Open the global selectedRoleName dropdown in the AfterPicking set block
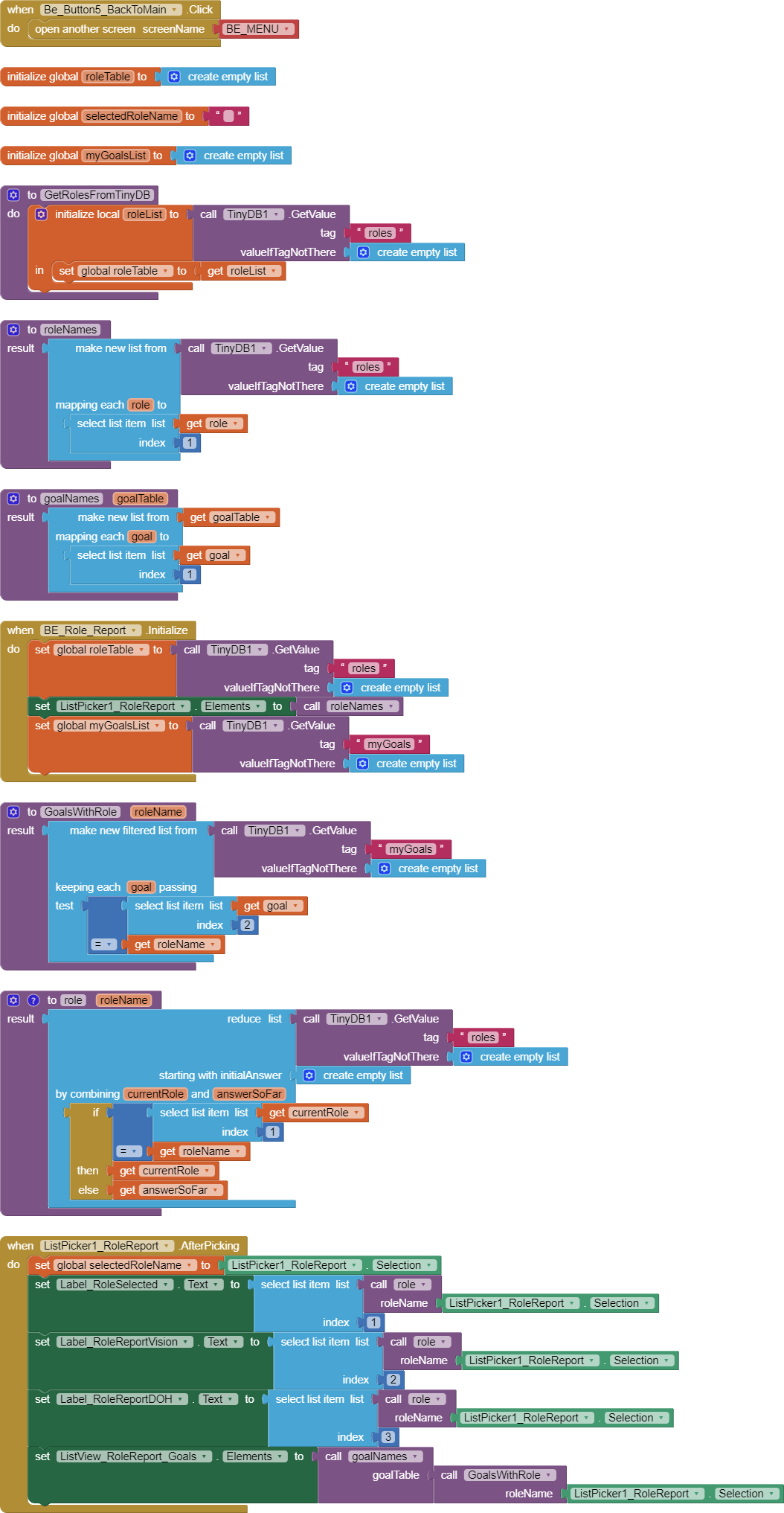The height and width of the screenshot is (1513, 784). tap(190, 1265)
